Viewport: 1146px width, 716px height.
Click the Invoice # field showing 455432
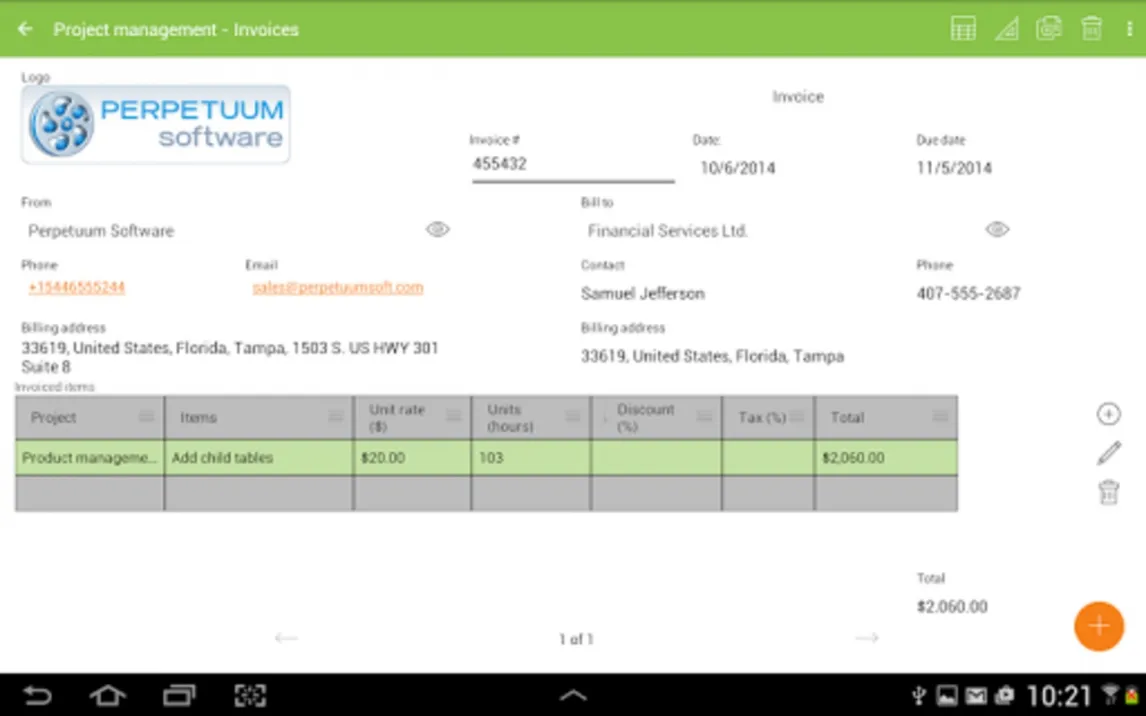pyautogui.click(x=572, y=164)
